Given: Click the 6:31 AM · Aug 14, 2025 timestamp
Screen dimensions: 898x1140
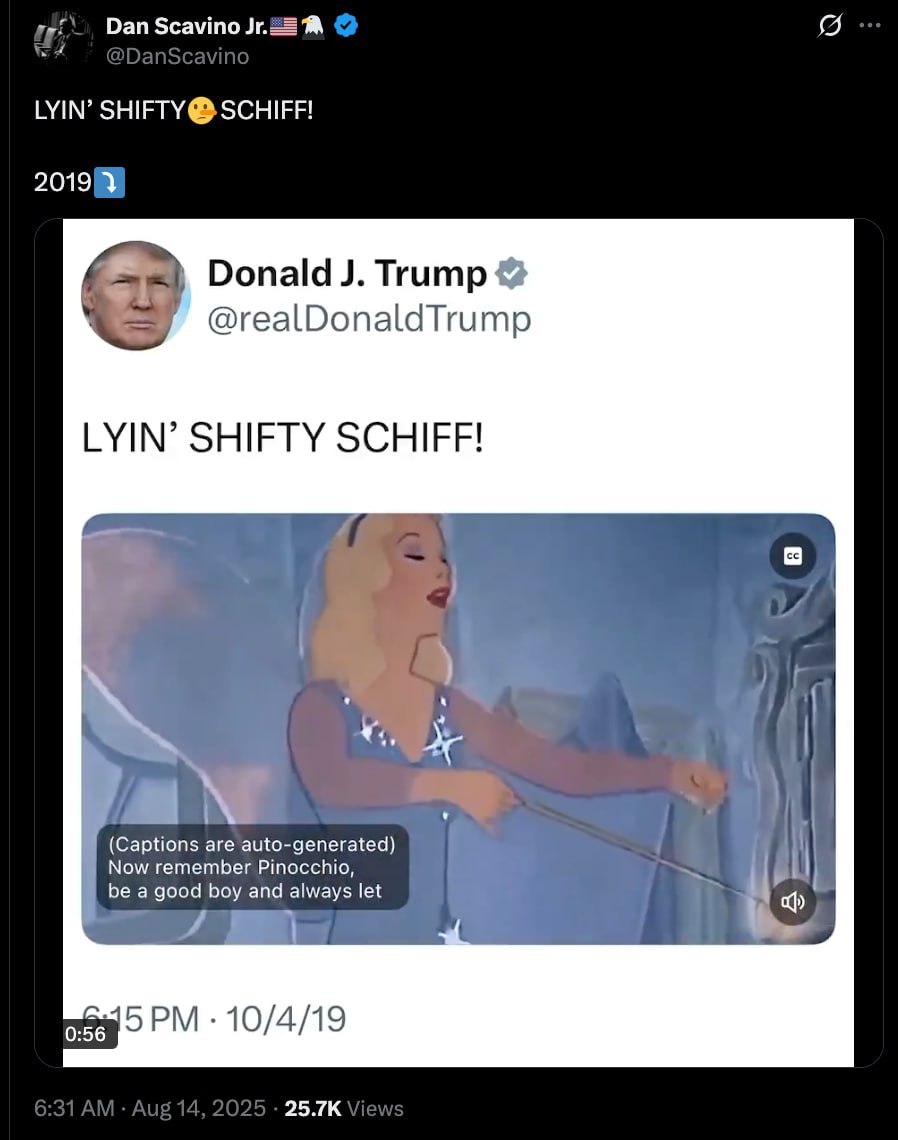Looking at the screenshot, I should pyautogui.click(x=150, y=1108).
